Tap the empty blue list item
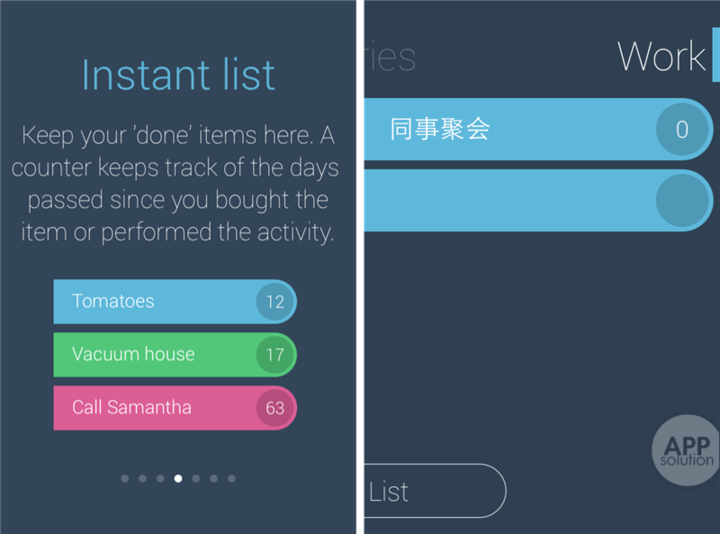Image resolution: width=720 pixels, height=534 pixels. [x=500, y=200]
